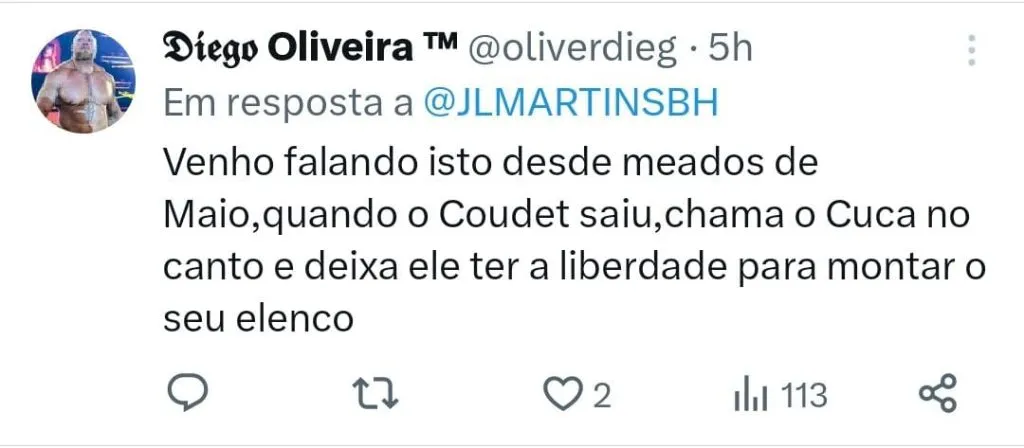Visit the @oliverdieg handle
This screenshot has width=1024, height=448.
571,50
